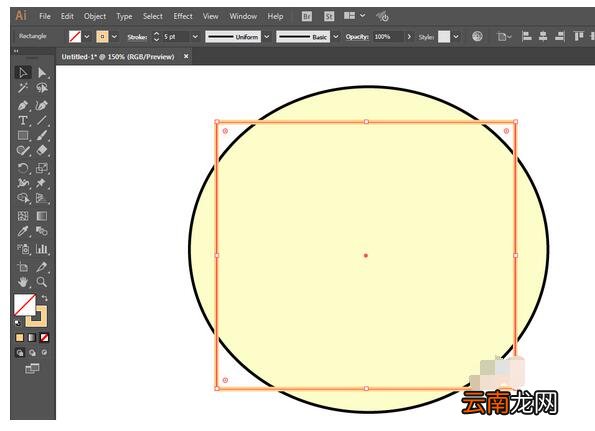Select the Shape Builder tool

(23, 198)
